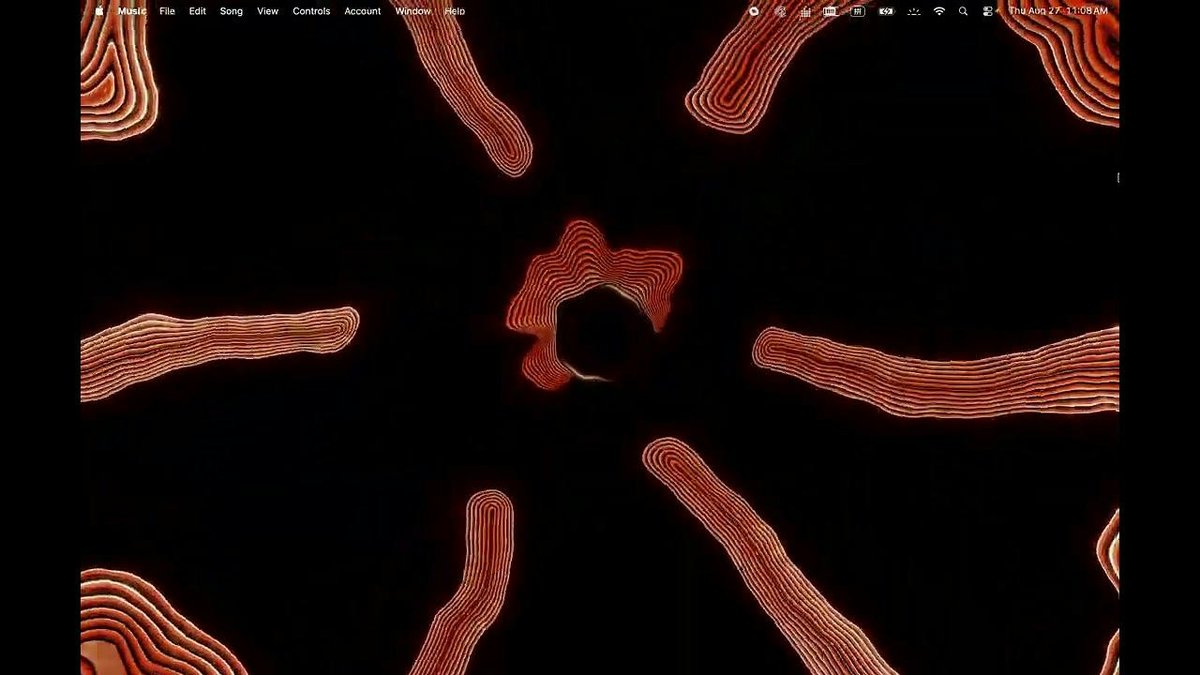Click the memory chip status icon
The height and width of the screenshot is (675, 1200).
click(831, 11)
